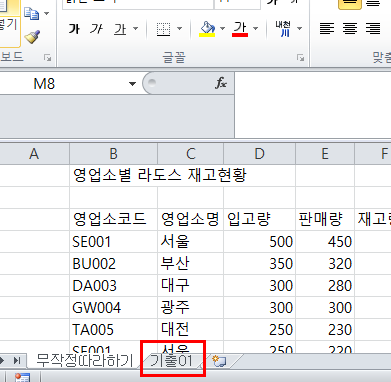391x382 pixels.
Task: Apply underline formatting
Action: (120, 29)
